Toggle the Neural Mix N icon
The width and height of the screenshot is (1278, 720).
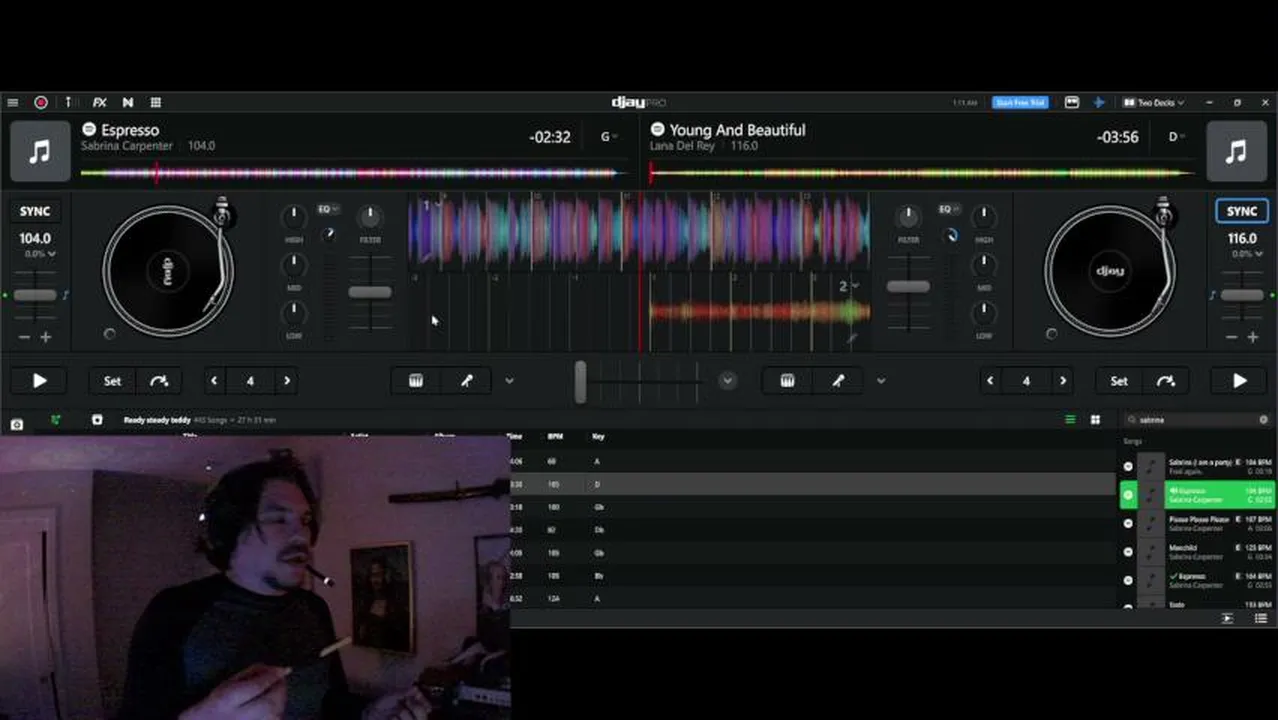(x=128, y=102)
